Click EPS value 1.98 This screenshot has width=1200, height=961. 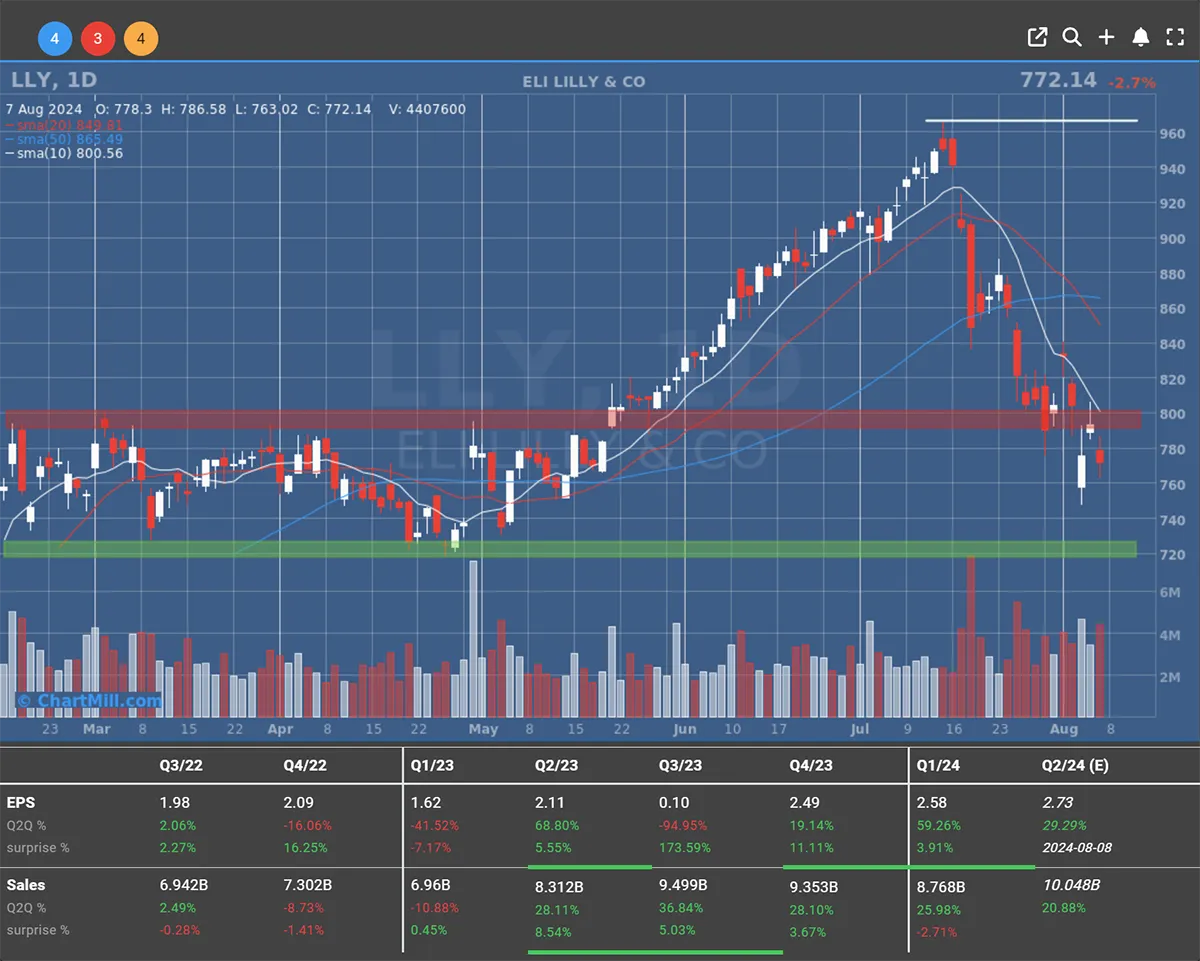pyautogui.click(x=174, y=803)
